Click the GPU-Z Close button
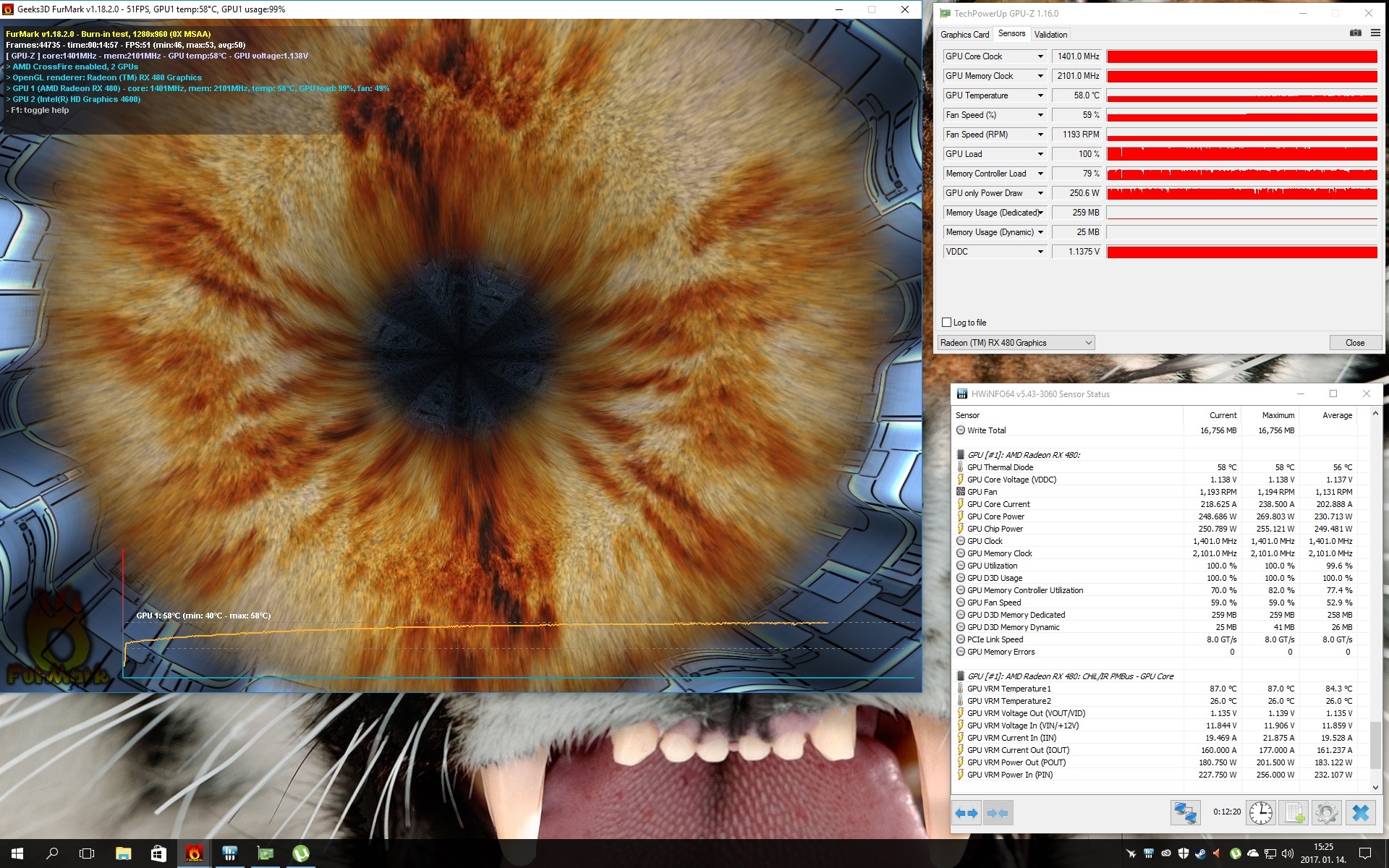The image size is (1389, 868). click(1354, 343)
